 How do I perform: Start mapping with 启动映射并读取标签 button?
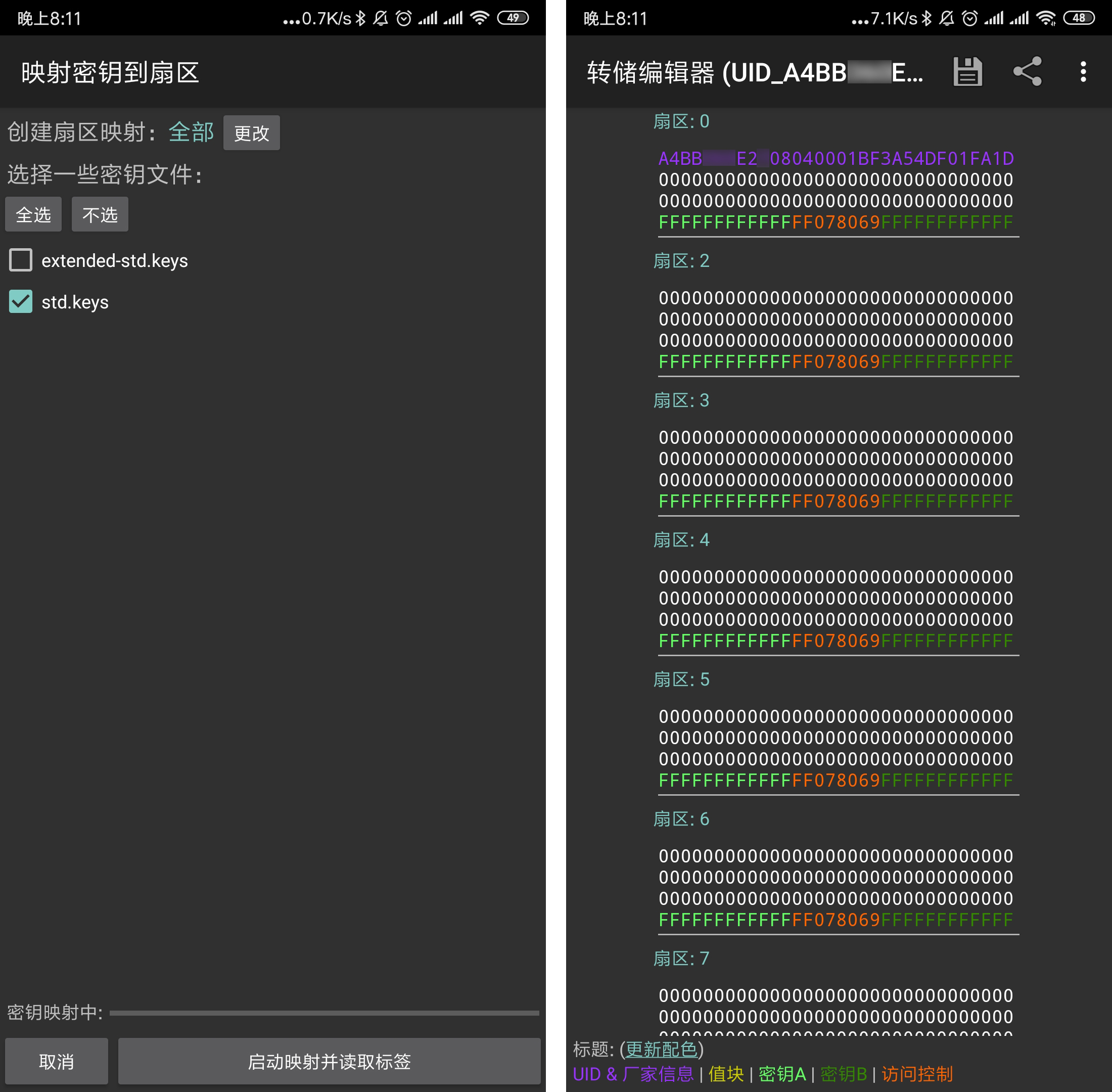click(x=329, y=1062)
